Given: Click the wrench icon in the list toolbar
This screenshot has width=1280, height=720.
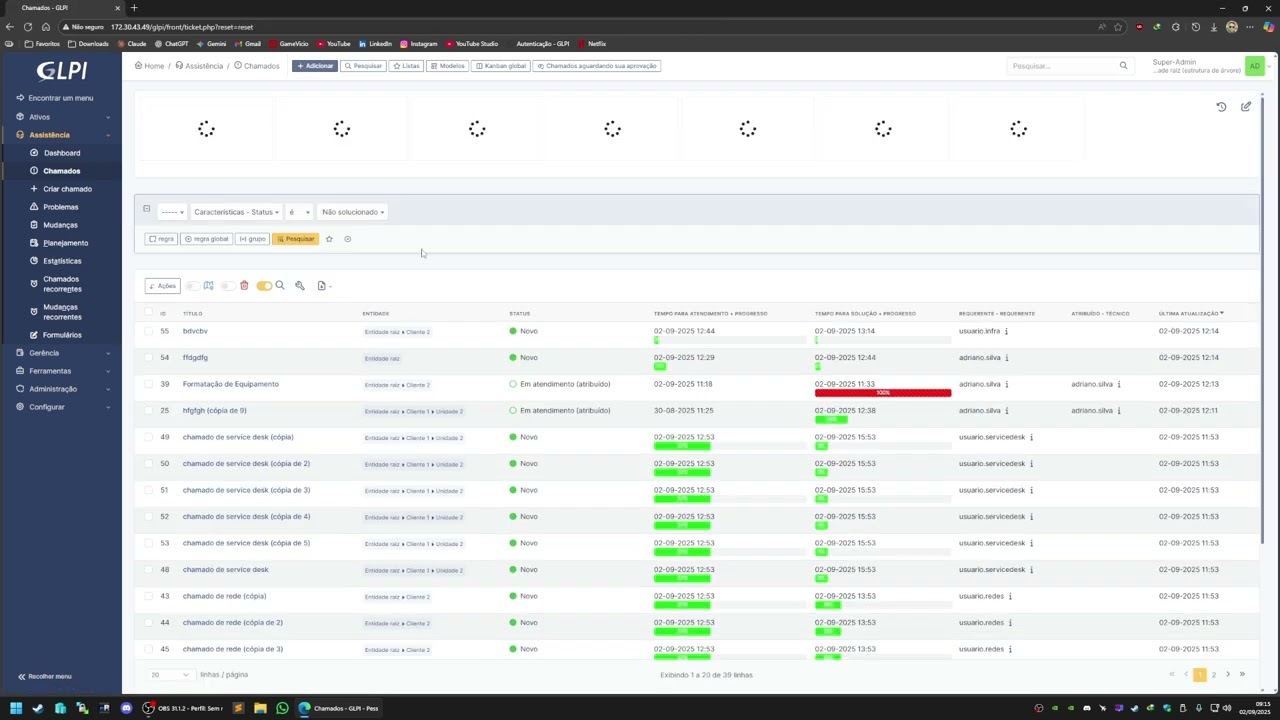Looking at the screenshot, I should [299, 286].
